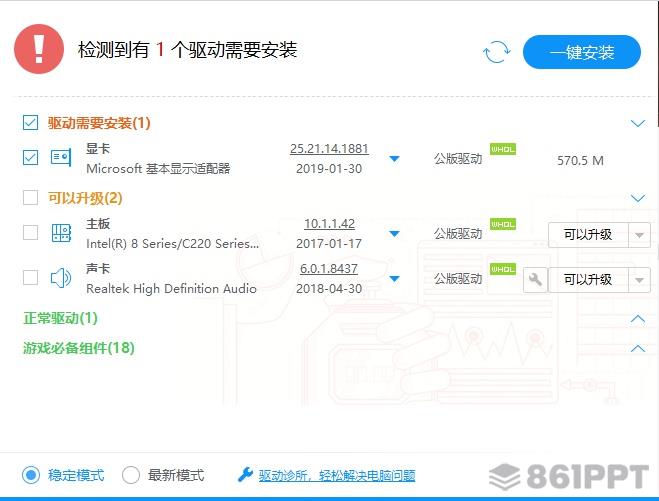
Task: Click the red exclamation warning icon
Action: (x=39, y=49)
